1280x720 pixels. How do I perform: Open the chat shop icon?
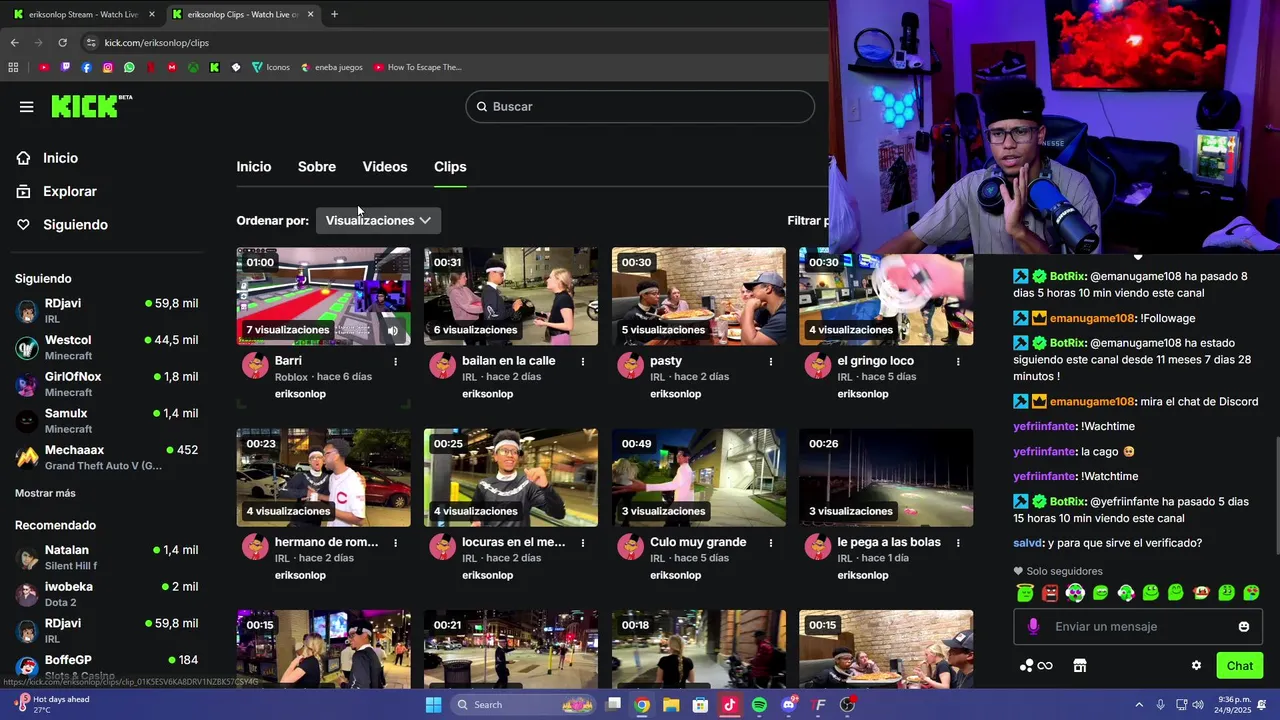pyautogui.click(x=1079, y=666)
